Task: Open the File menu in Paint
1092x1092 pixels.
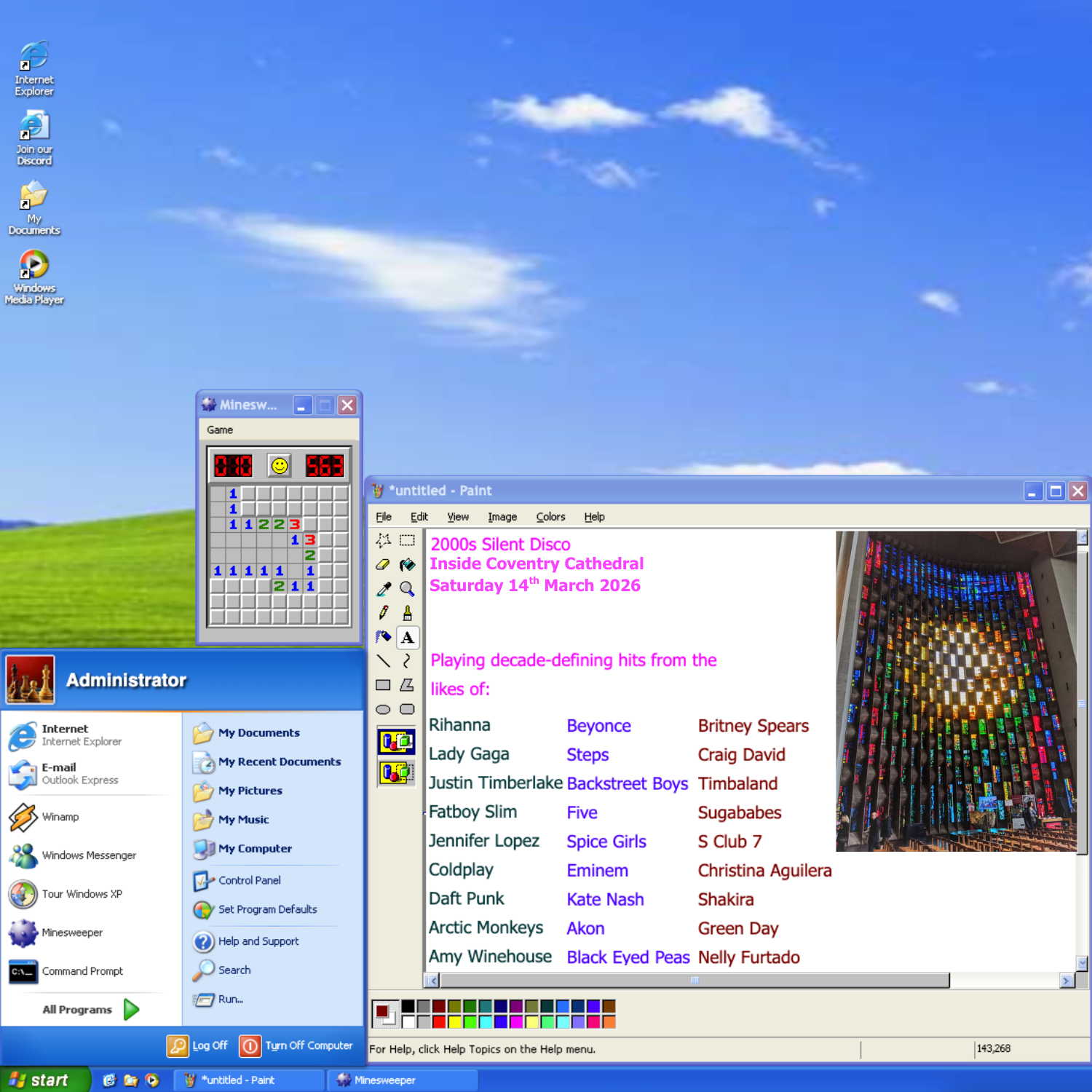Action: pyautogui.click(x=384, y=517)
